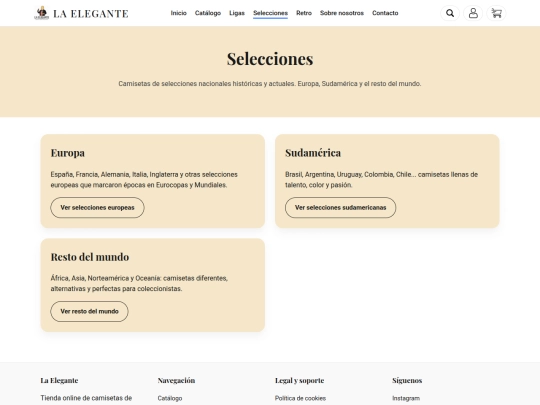The image size is (540, 405).
Task: Click the Selecciones page title
Action: point(270,59)
